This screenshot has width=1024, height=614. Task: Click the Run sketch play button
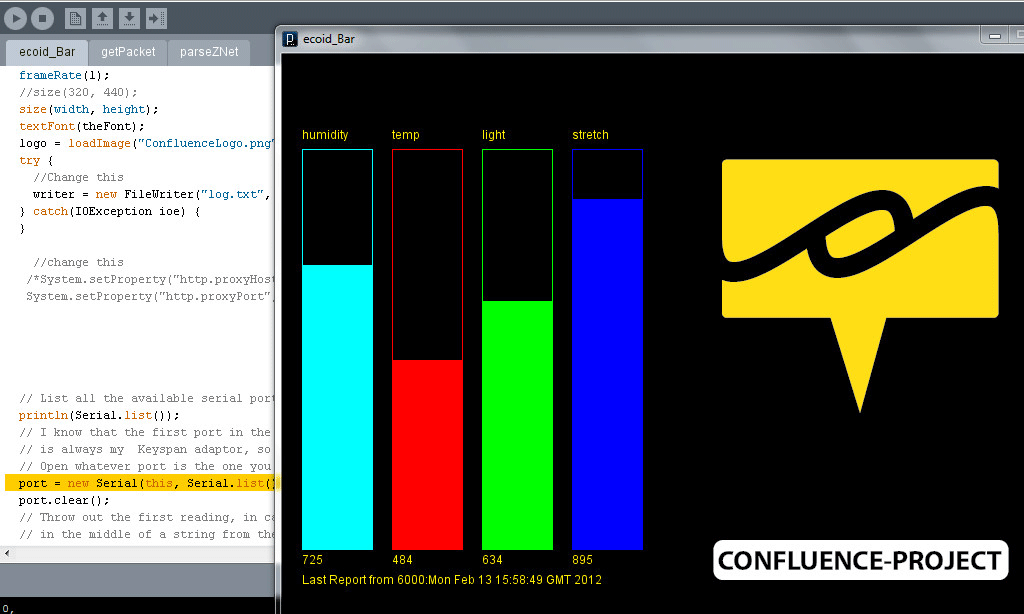17,18
